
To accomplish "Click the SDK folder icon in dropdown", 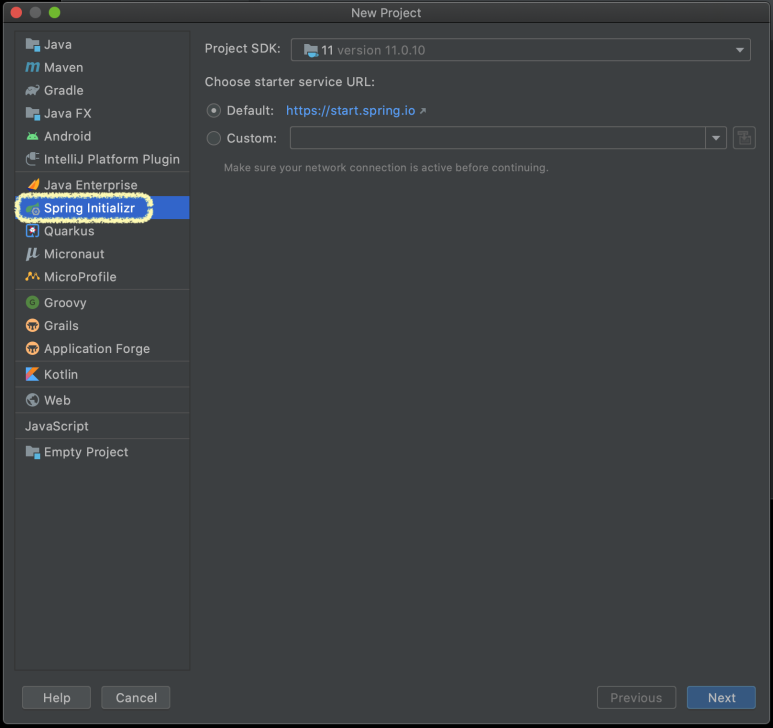I will pyautogui.click(x=311, y=50).
